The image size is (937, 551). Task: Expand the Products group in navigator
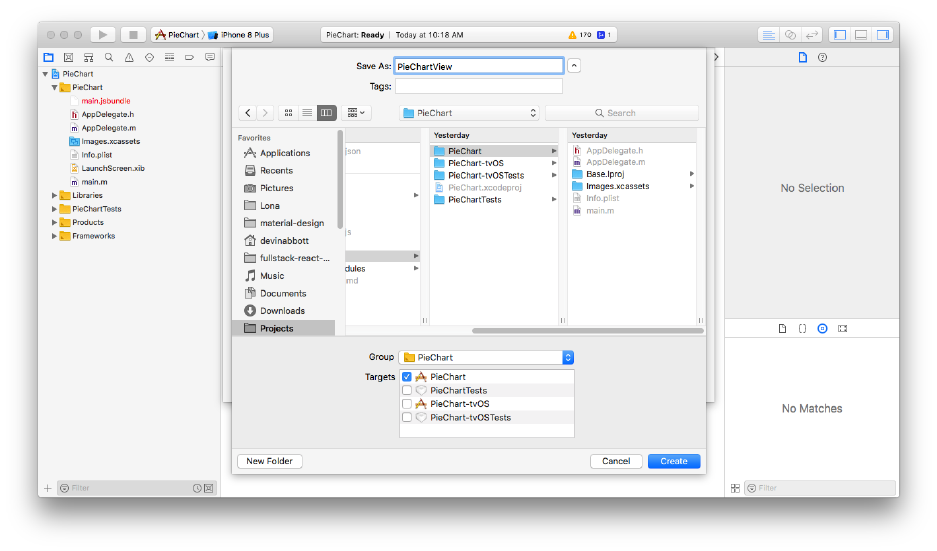54,222
